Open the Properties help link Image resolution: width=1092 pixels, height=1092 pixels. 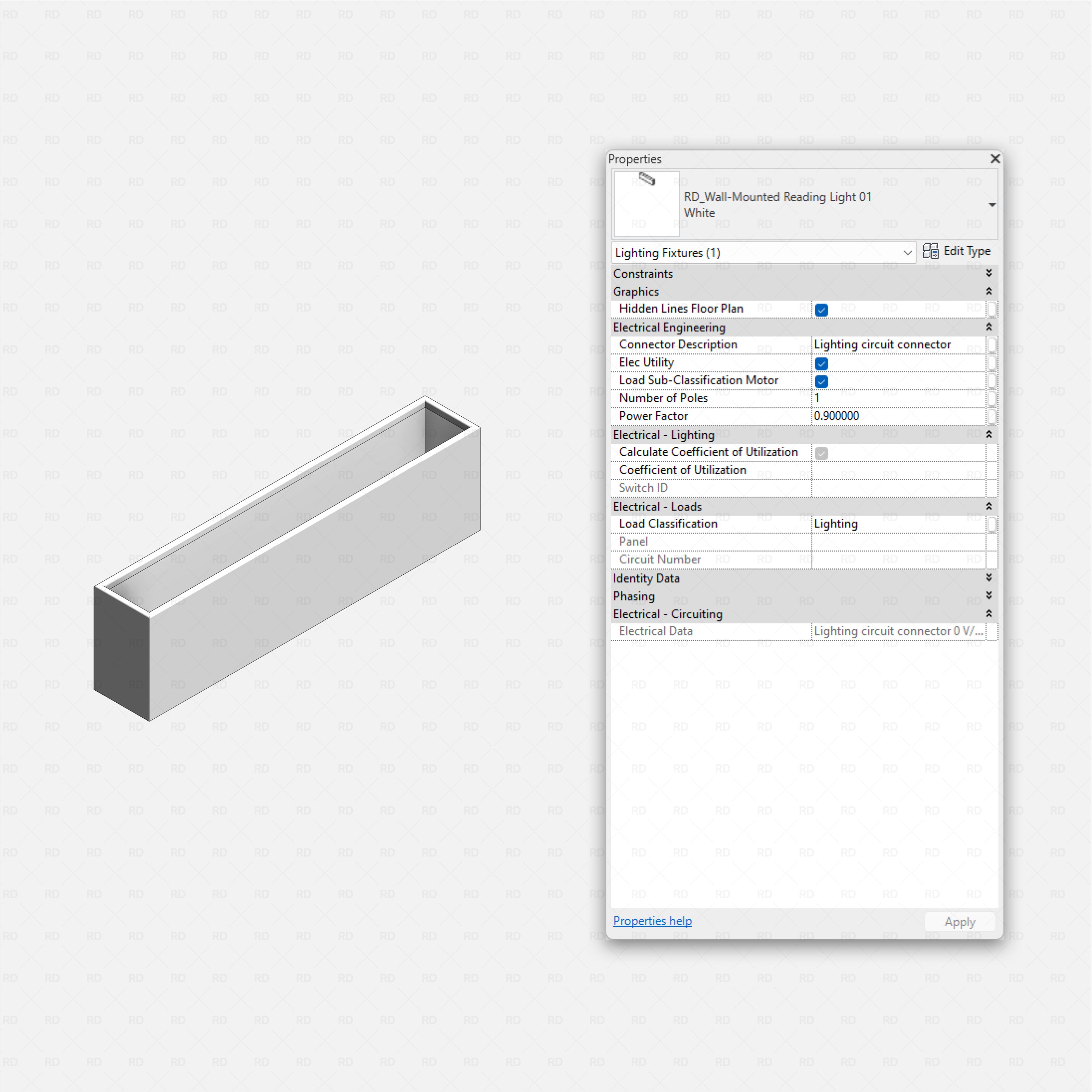tap(652, 921)
